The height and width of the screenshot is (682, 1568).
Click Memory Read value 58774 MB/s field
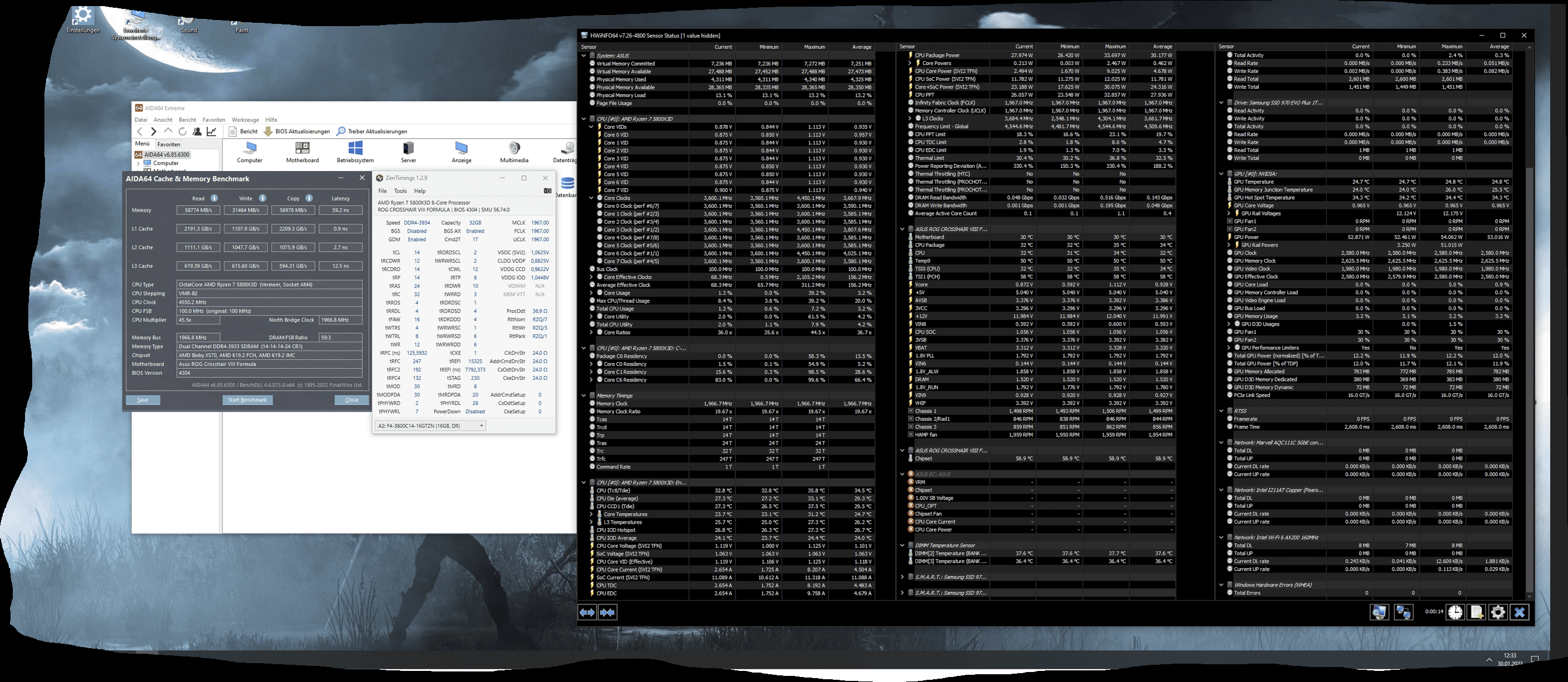pos(198,210)
